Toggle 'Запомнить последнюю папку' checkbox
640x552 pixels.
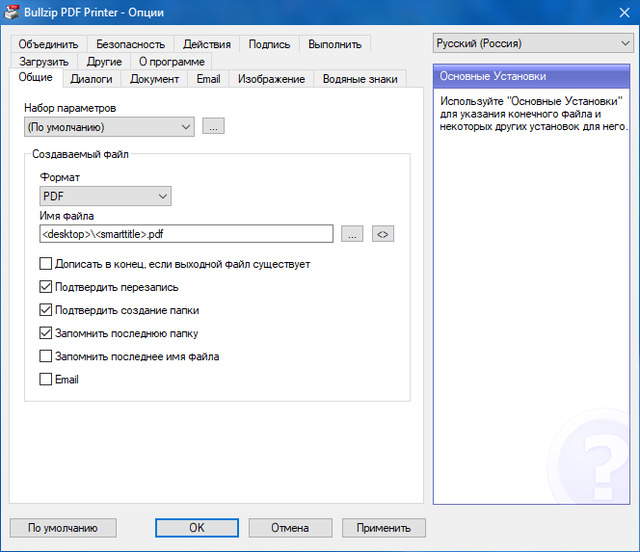[45, 333]
